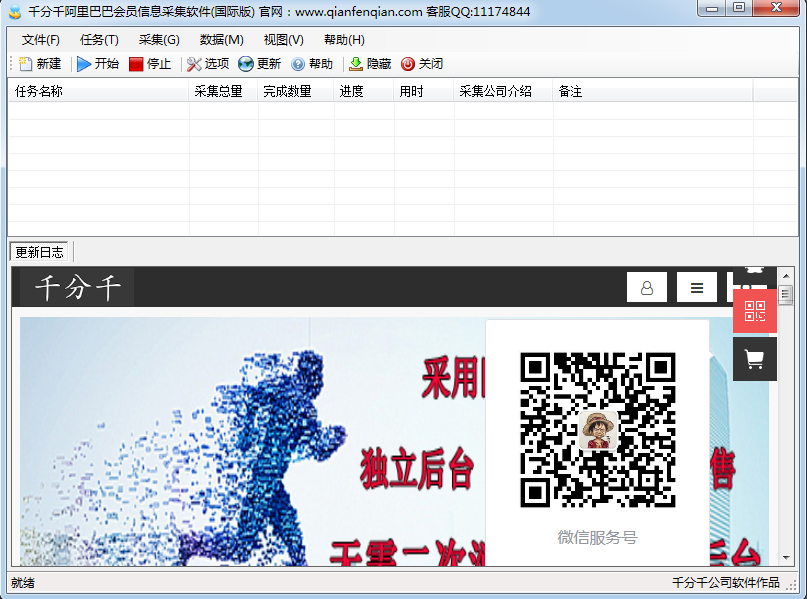Open the 任务(T) menu

(99, 40)
